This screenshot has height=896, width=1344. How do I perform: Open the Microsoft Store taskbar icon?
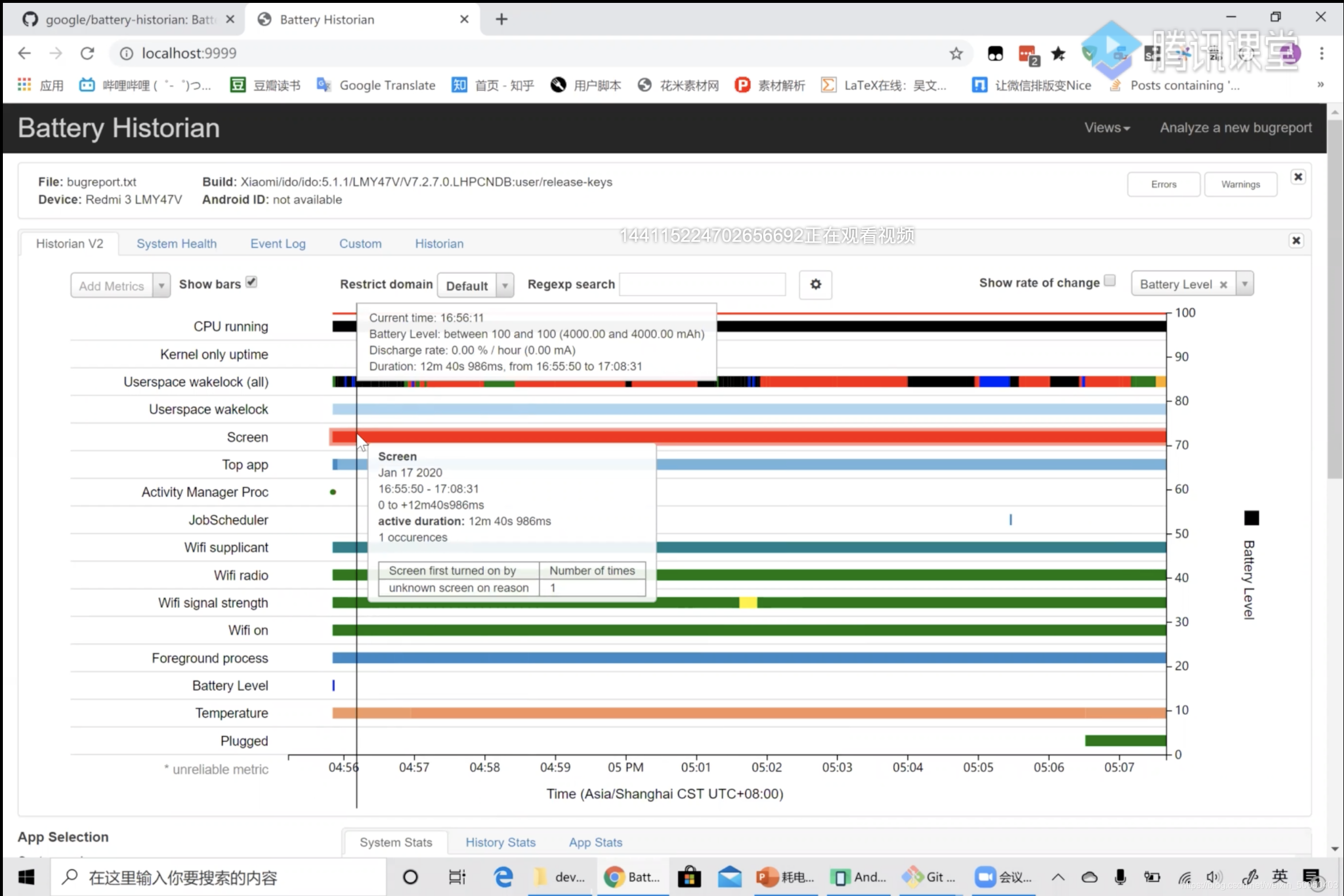click(x=688, y=877)
